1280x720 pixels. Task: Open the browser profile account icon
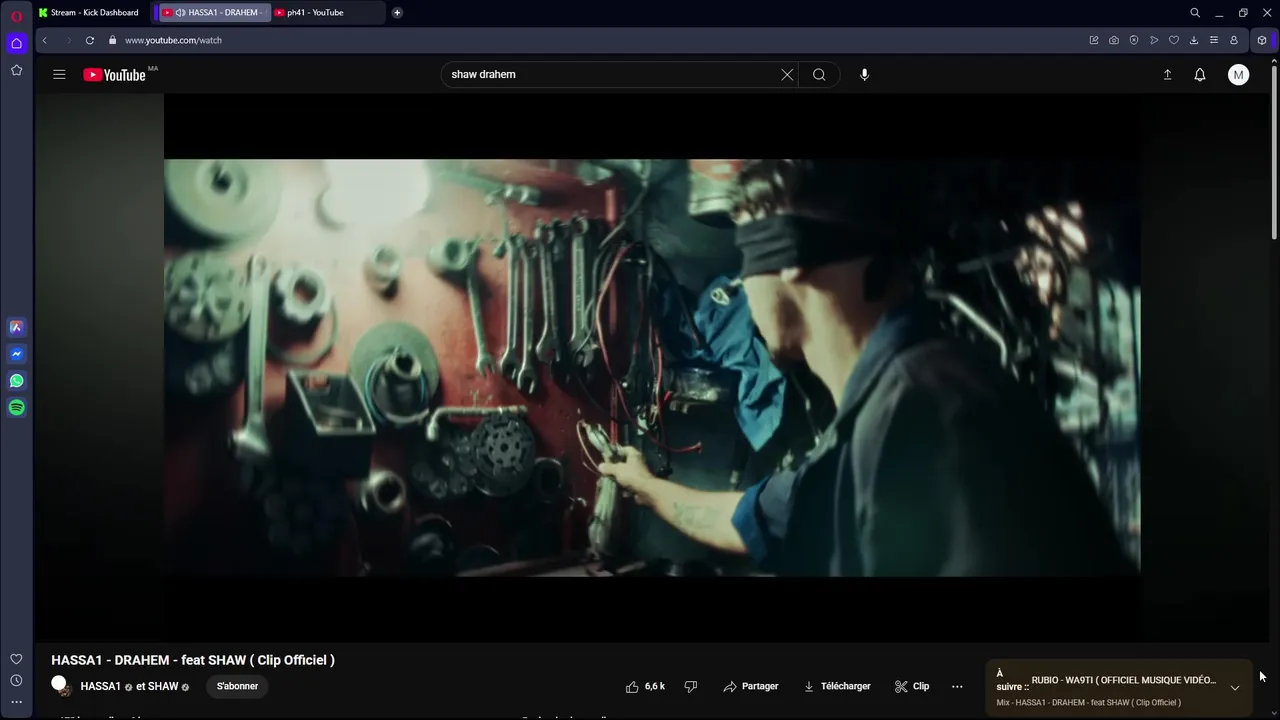click(x=1234, y=40)
